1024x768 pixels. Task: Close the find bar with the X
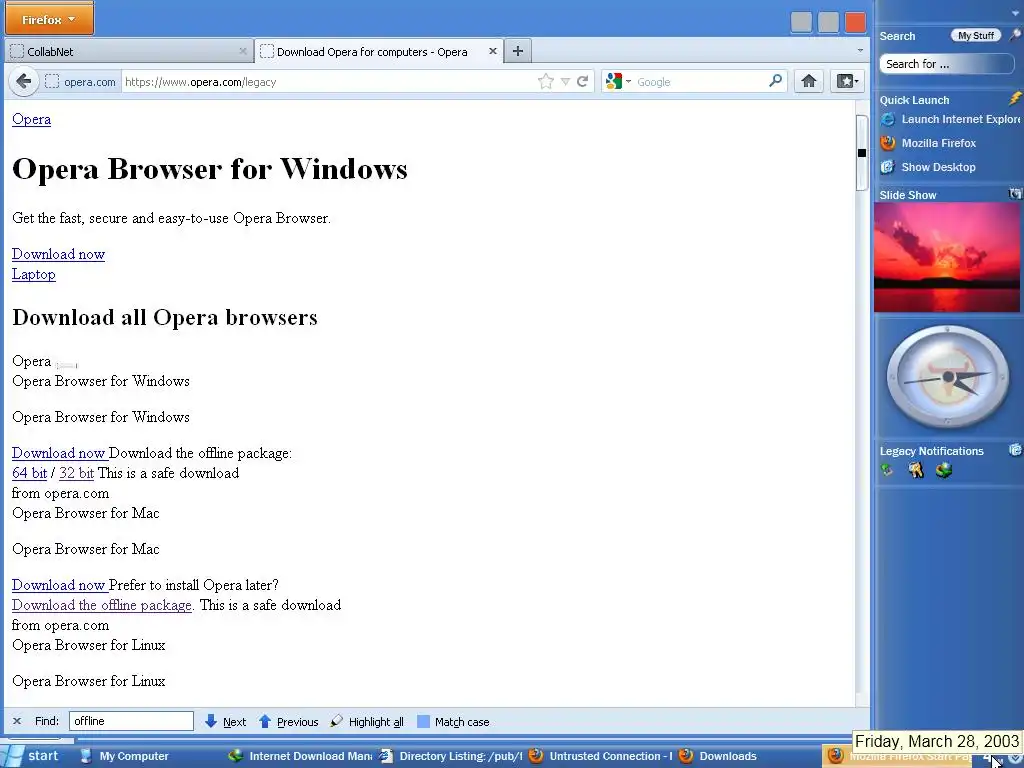(x=17, y=721)
